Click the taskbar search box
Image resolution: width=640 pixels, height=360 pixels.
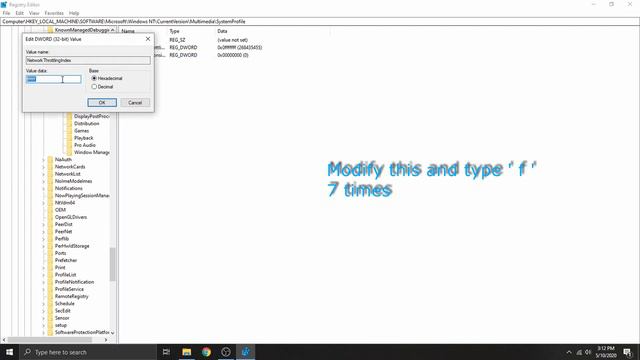(88, 352)
